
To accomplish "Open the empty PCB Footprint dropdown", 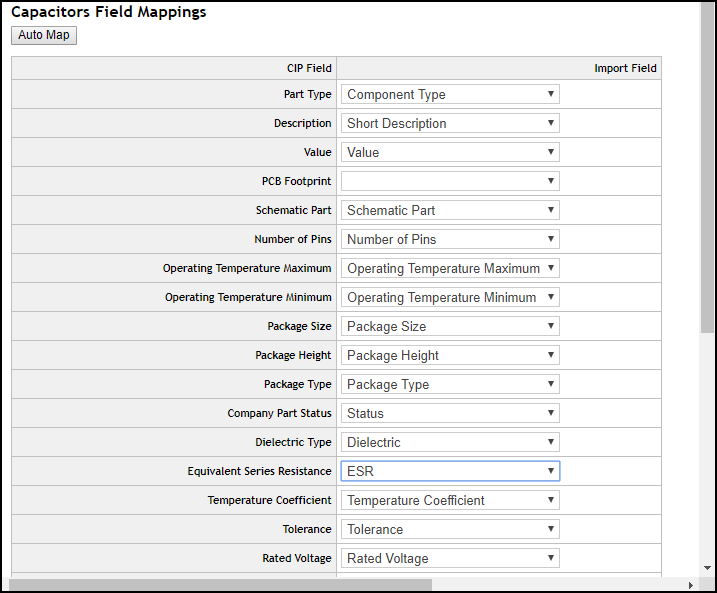I will coord(450,181).
